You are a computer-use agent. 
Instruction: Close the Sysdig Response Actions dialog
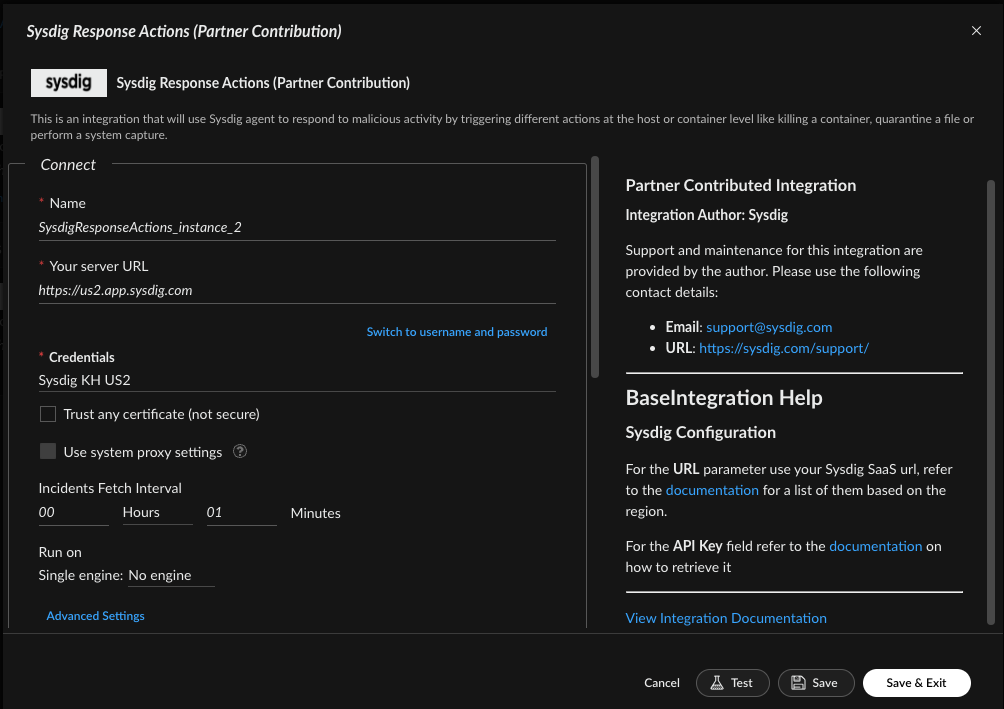tap(976, 31)
